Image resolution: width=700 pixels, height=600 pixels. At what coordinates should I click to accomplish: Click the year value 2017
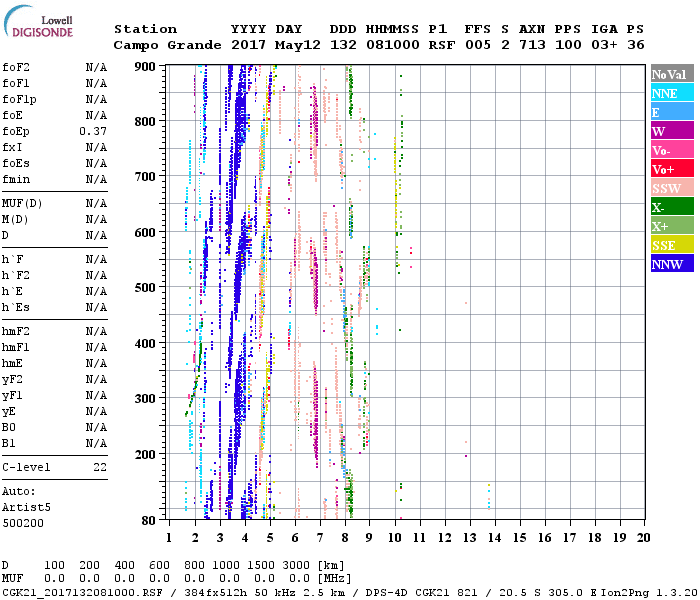pos(248,45)
